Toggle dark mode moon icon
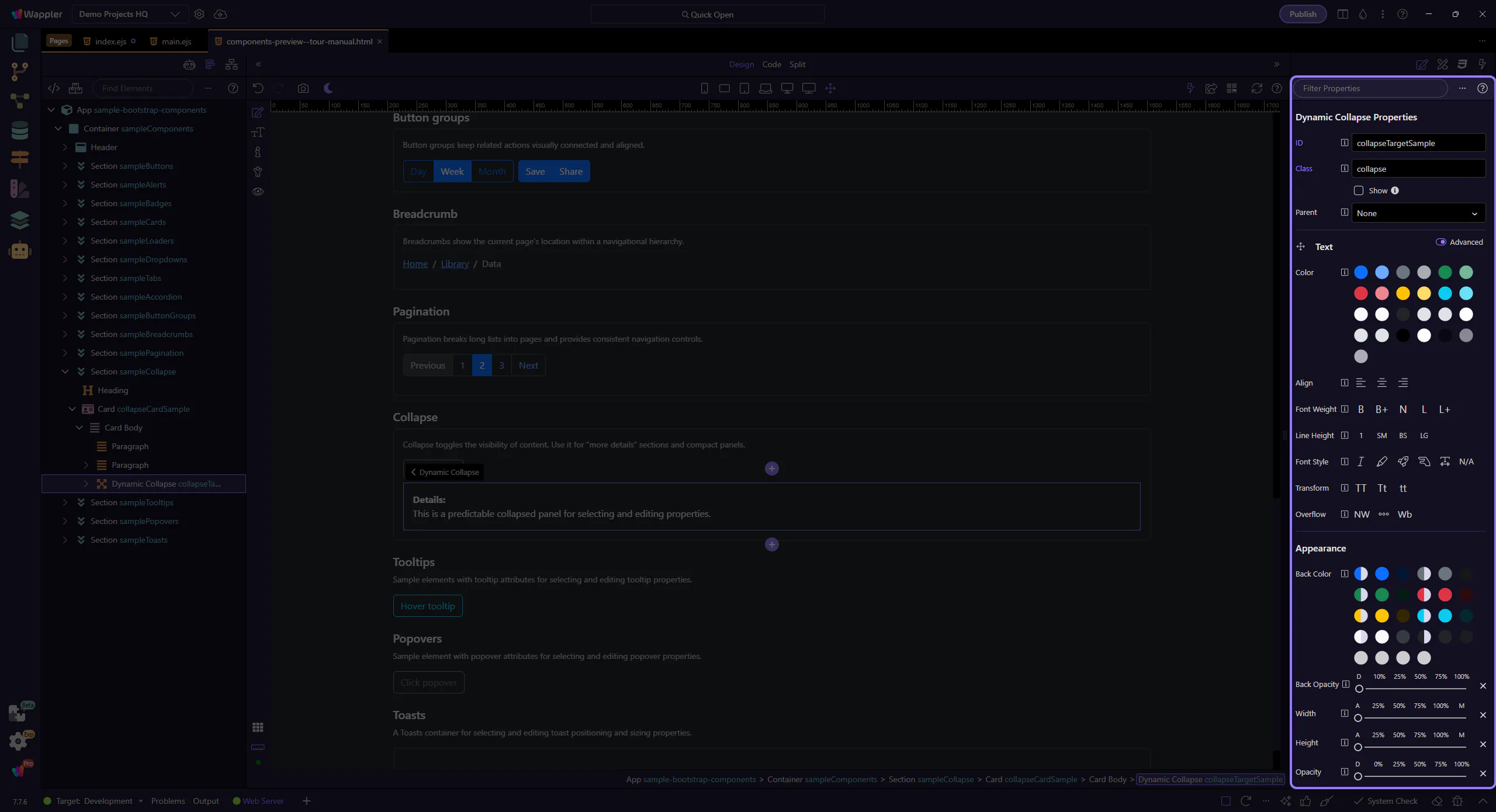The width and height of the screenshot is (1496, 812). [328, 88]
